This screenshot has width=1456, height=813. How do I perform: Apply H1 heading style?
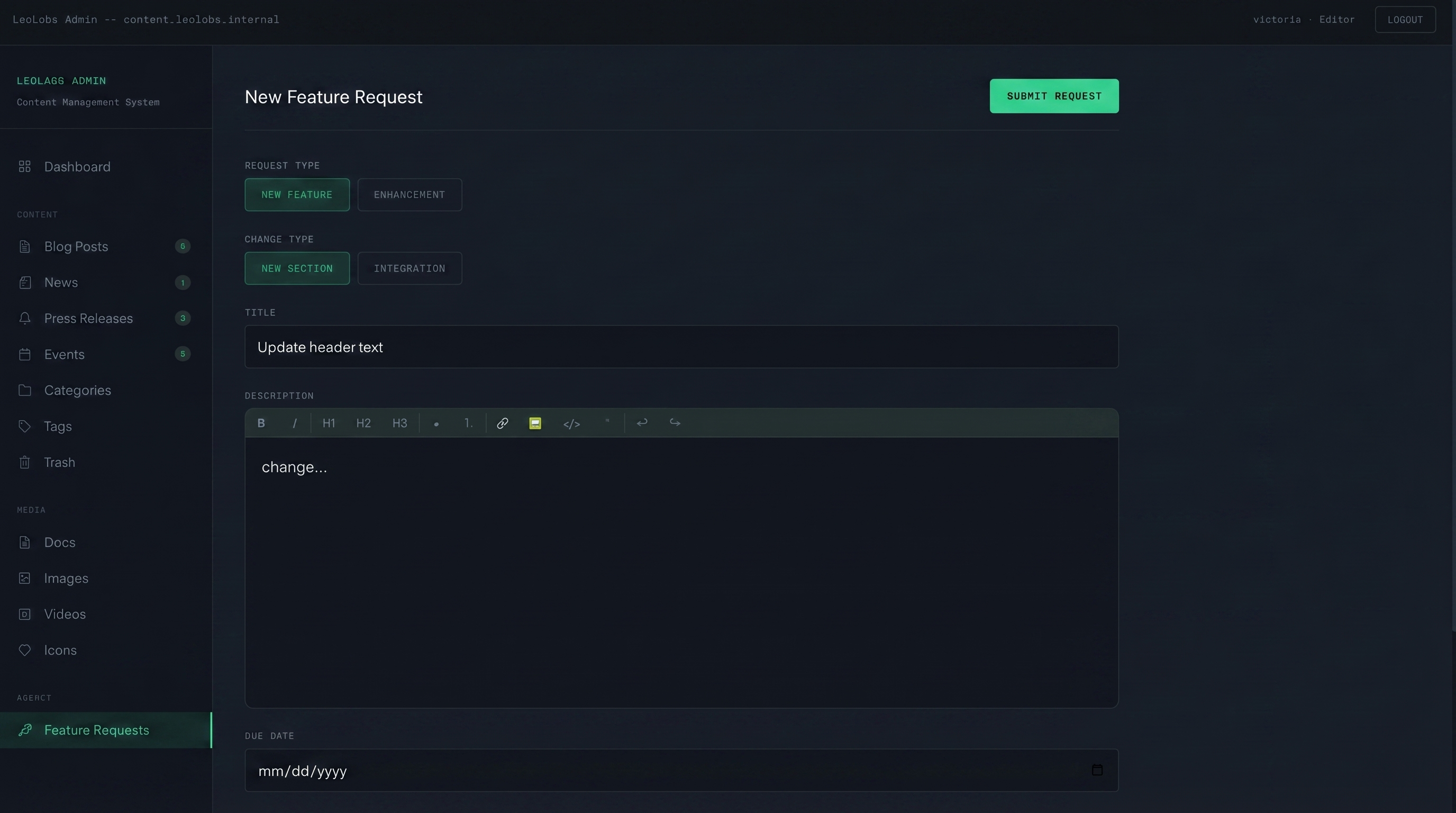tap(329, 423)
